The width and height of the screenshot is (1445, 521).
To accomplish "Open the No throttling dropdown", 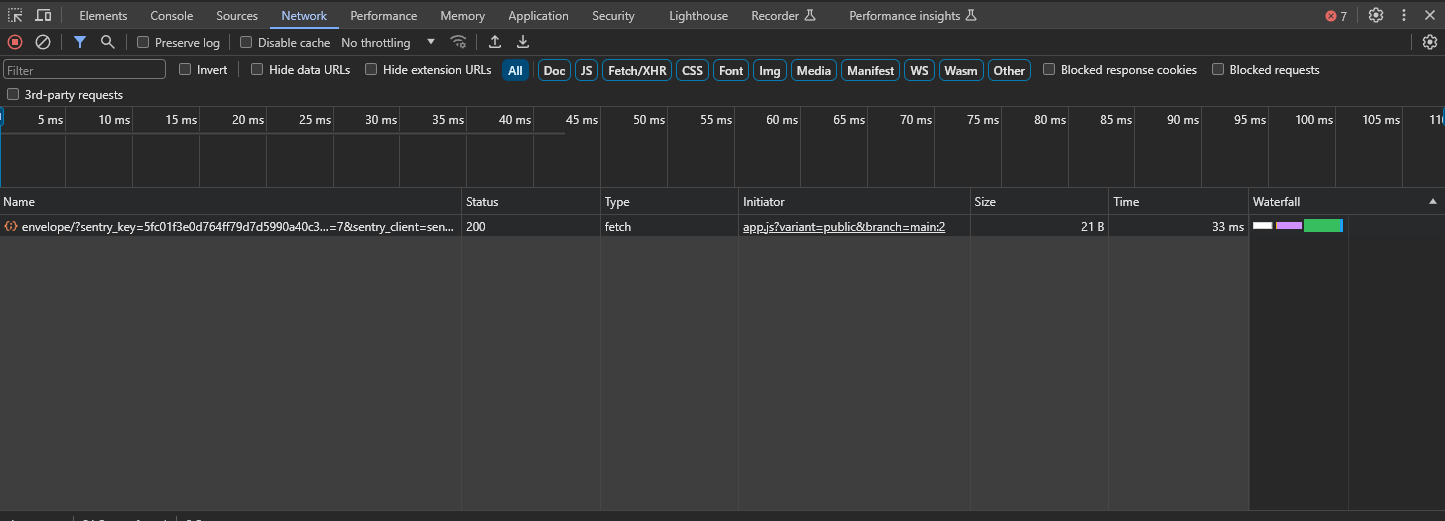I will 388,43.
